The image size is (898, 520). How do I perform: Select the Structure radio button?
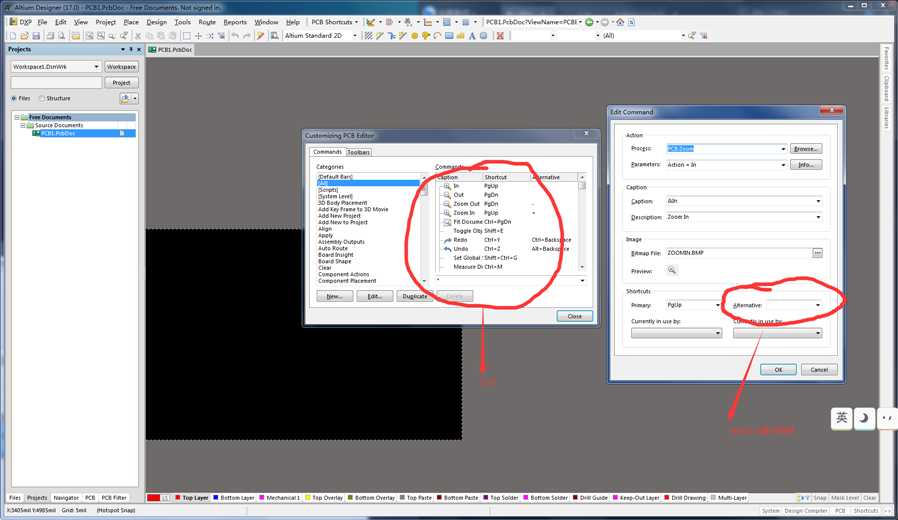click(x=42, y=99)
